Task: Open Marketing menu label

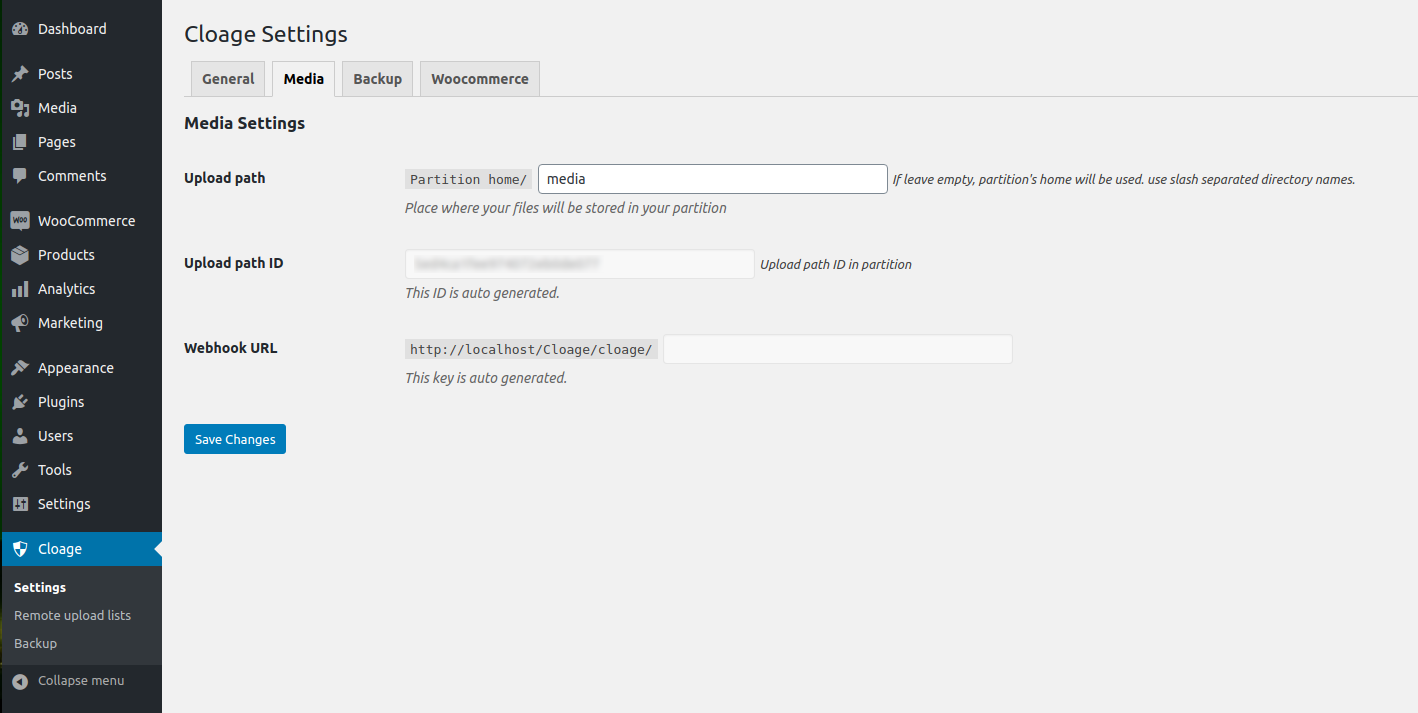Action: (70, 323)
